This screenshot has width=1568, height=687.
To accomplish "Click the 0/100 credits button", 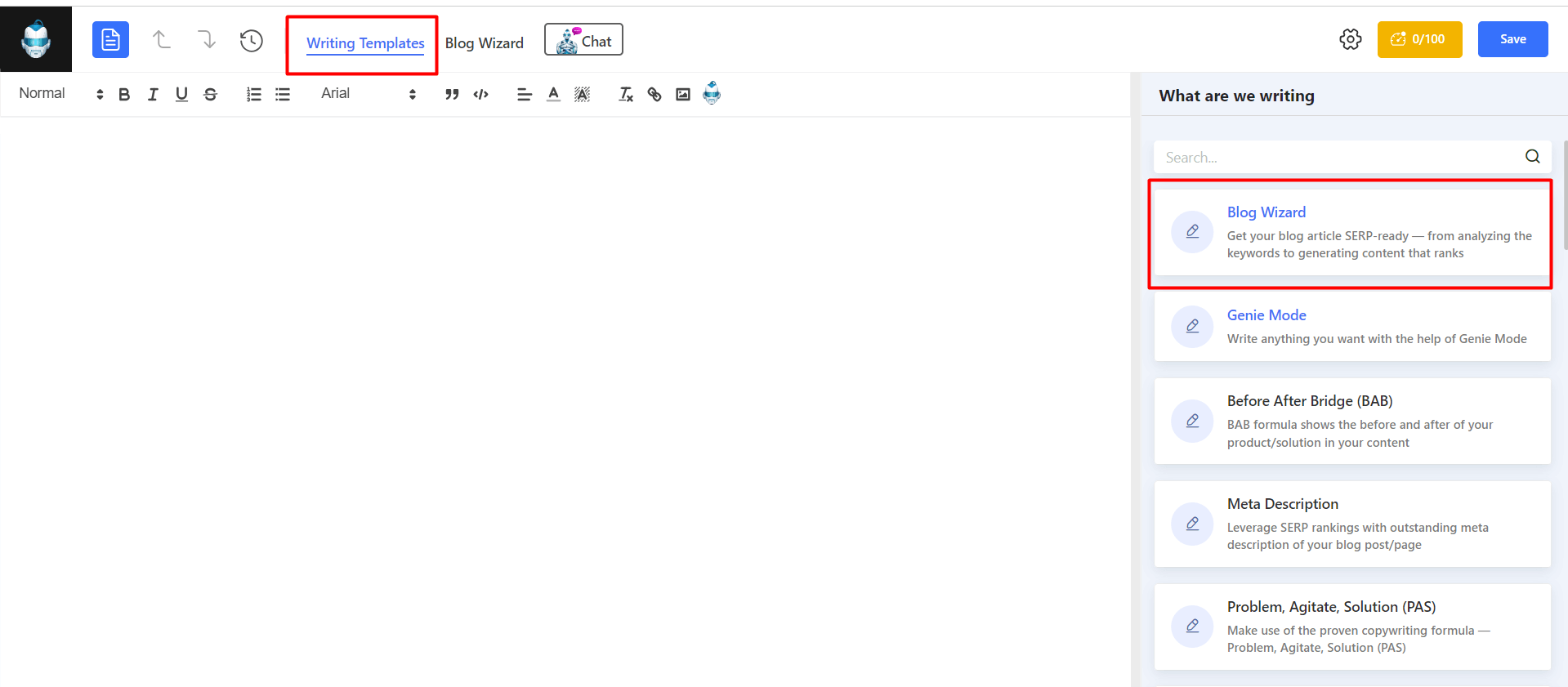I will click(x=1419, y=39).
